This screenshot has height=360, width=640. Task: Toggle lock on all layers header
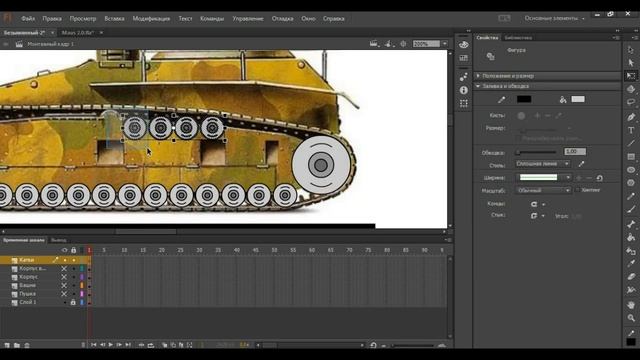[x=73, y=250]
